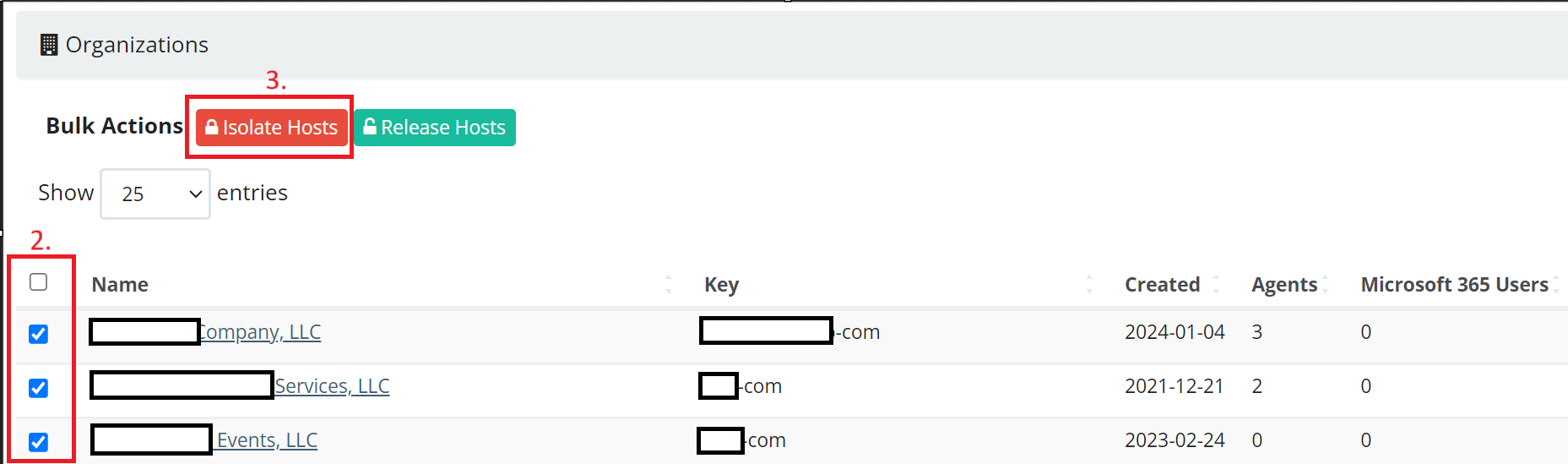The width and height of the screenshot is (1568, 464).
Task: Click the unlock icon on Release Hosts
Action: pyautogui.click(x=370, y=126)
